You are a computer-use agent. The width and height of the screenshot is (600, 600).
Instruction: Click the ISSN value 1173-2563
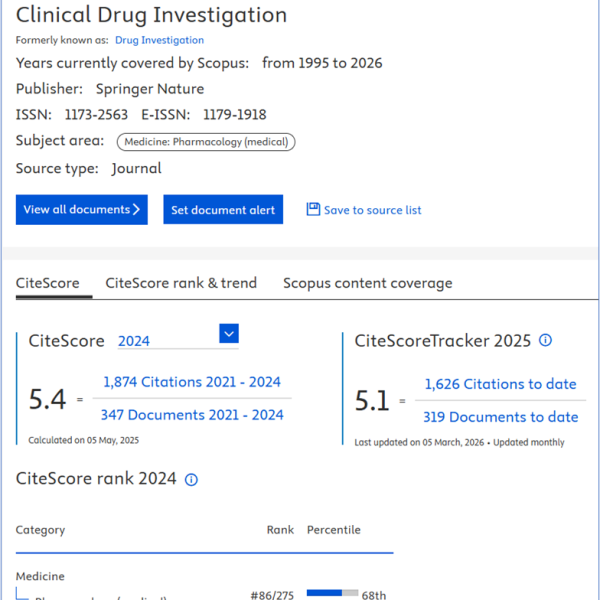[x=96, y=114]
